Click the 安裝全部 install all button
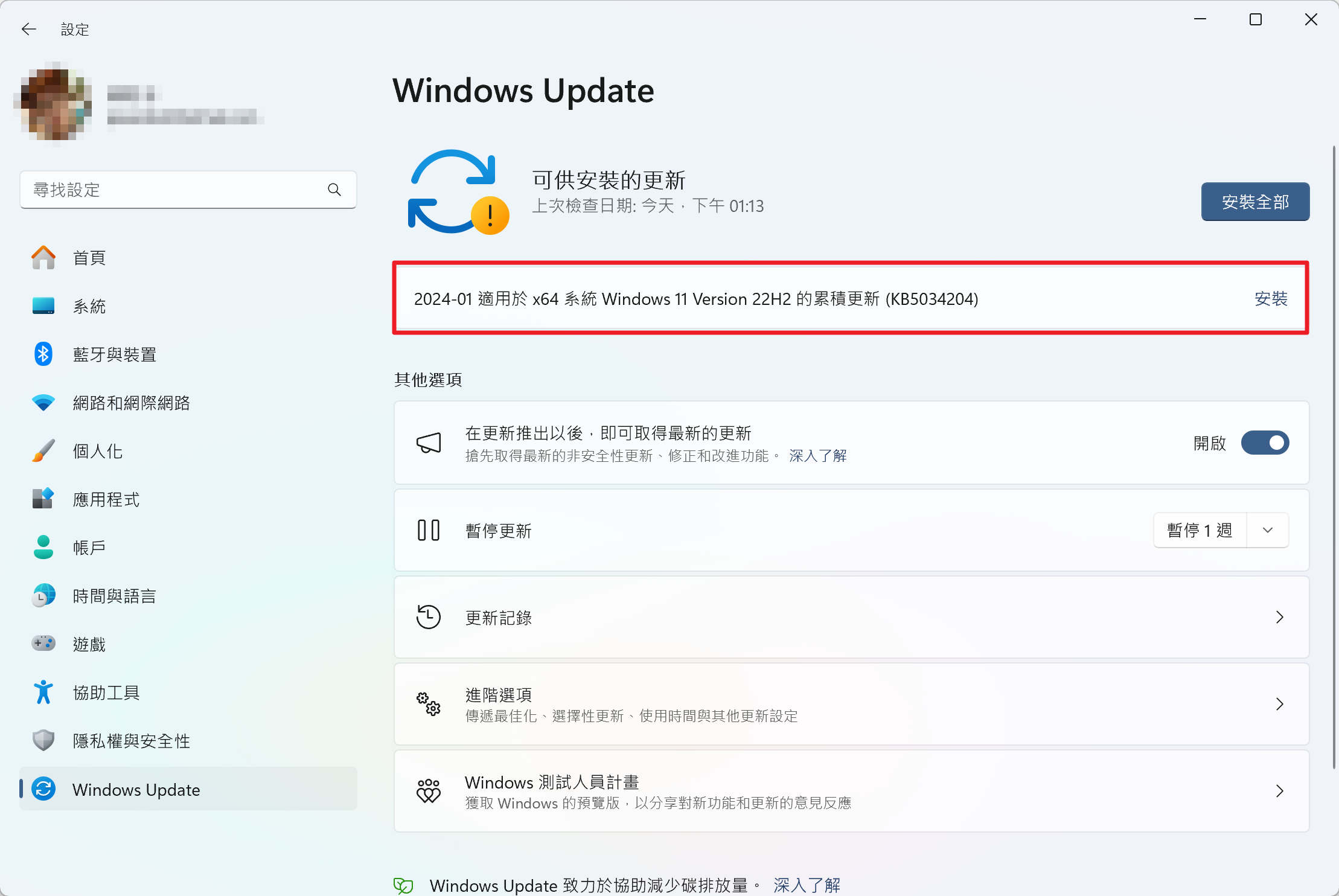 [1255, 202]
